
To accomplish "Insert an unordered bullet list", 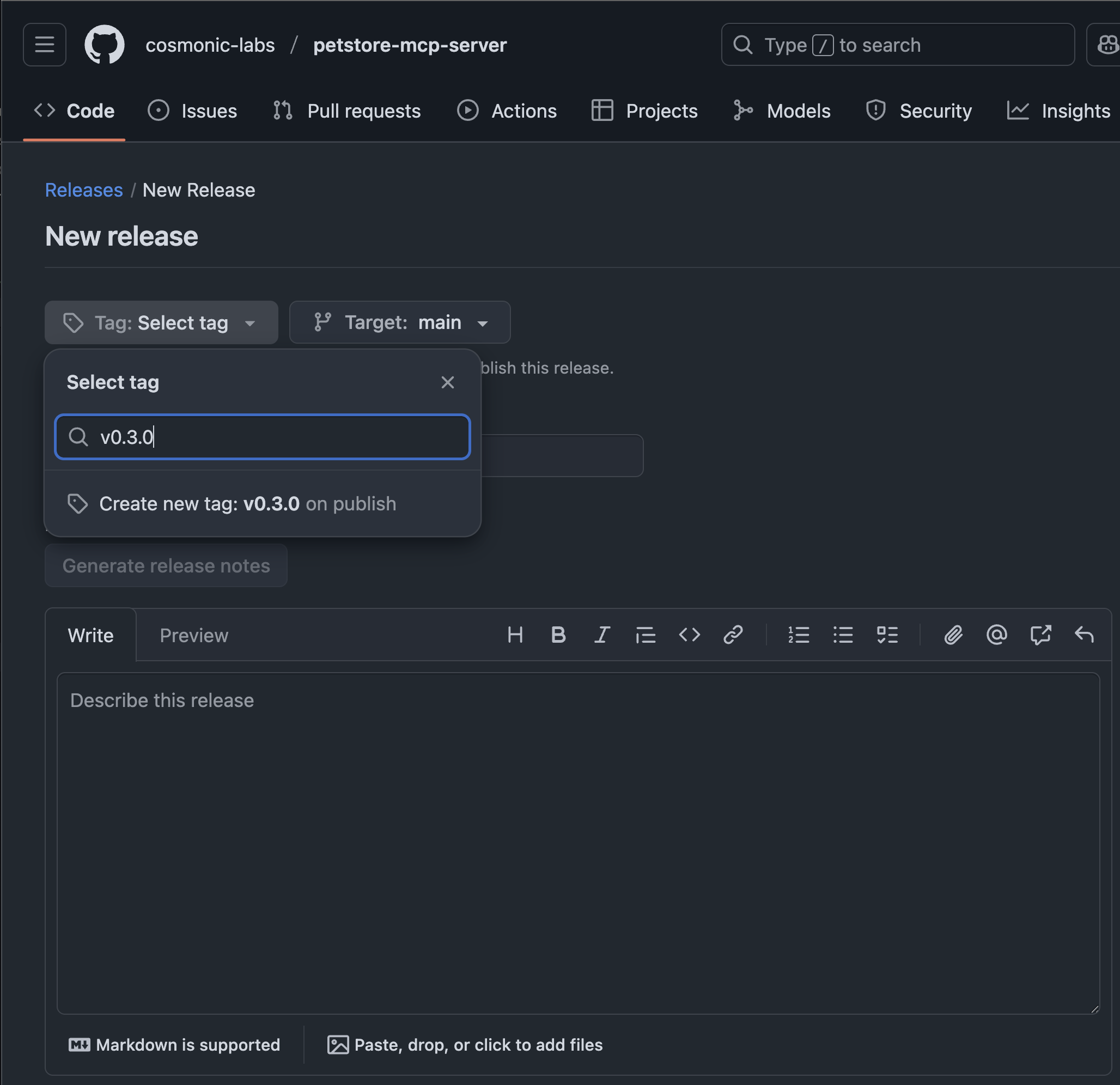I will (843, 635).
